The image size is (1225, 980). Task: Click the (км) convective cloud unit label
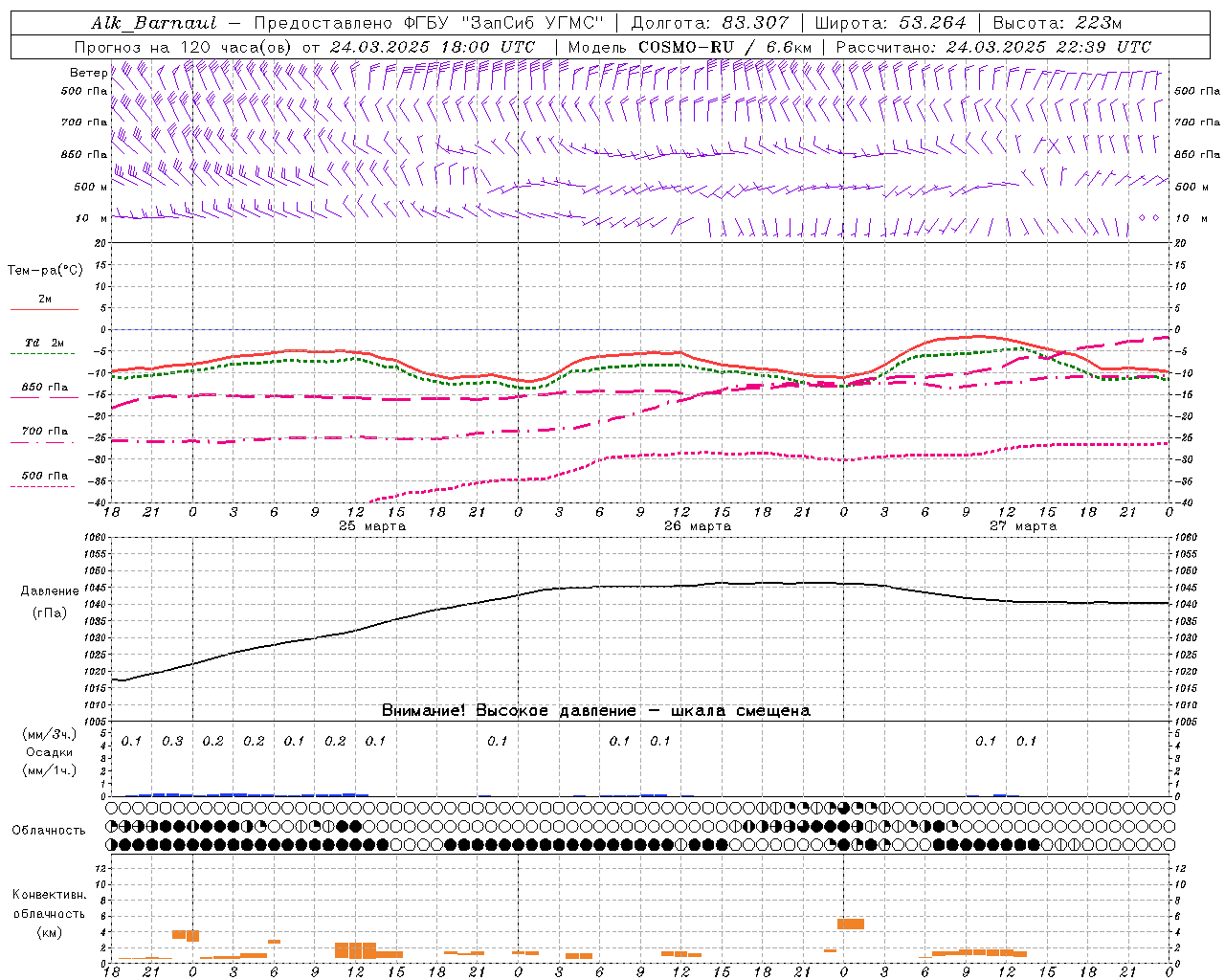[50, 932]
